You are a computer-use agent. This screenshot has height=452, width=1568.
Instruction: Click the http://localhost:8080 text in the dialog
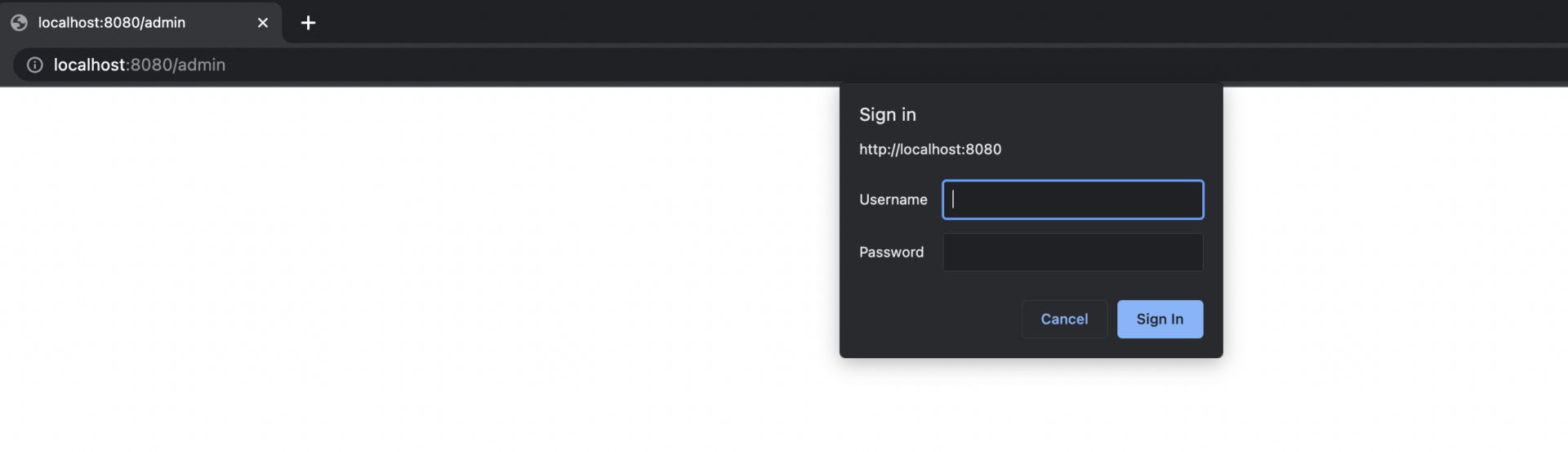(930, 149)
